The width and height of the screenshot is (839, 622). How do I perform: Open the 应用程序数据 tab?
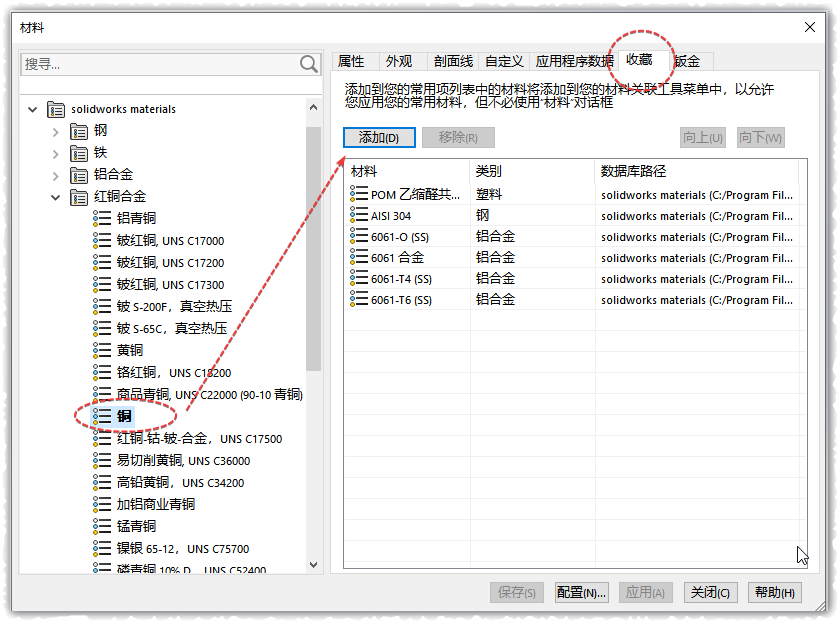click(x=574, y=62)
